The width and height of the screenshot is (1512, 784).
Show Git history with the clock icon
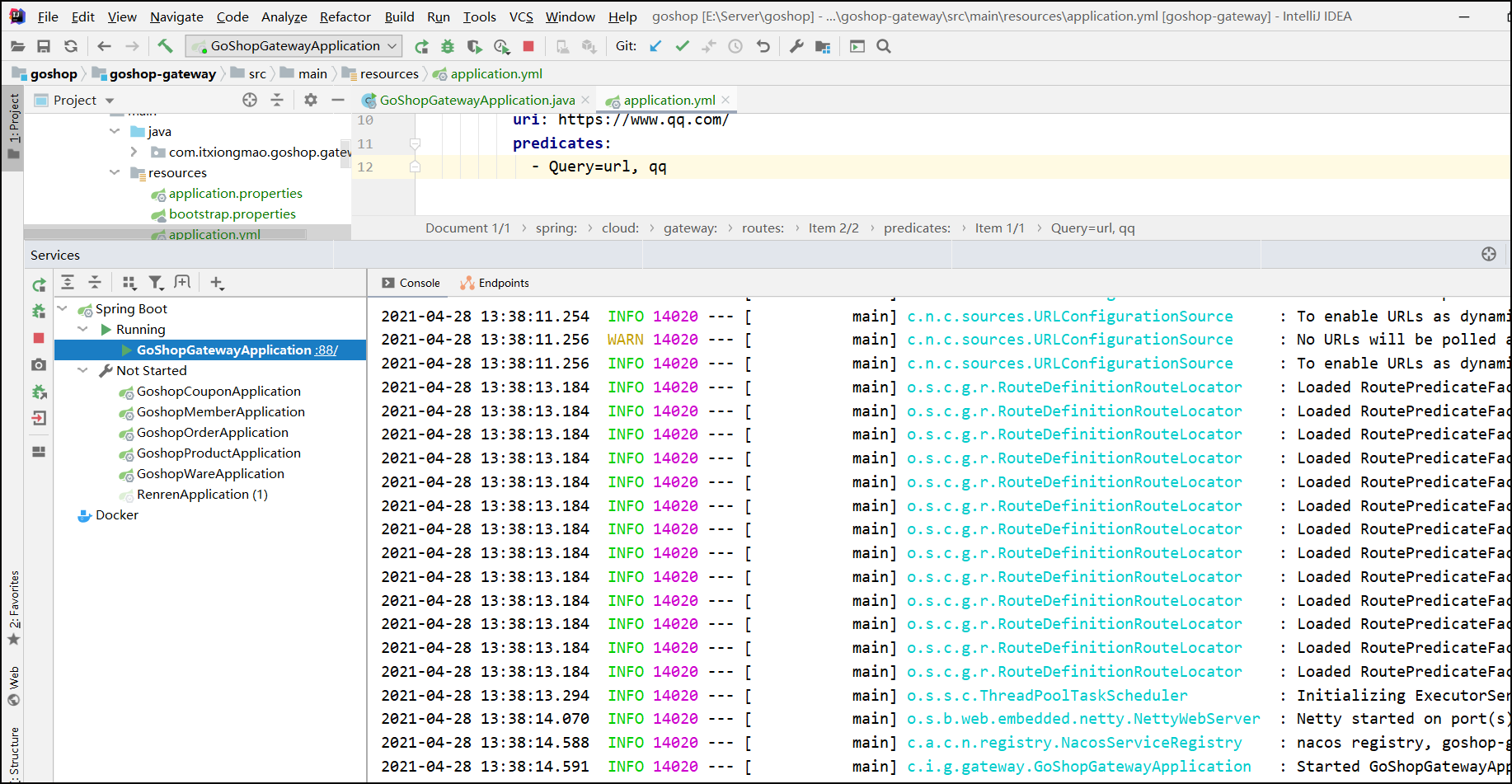[x=735, y=46]
